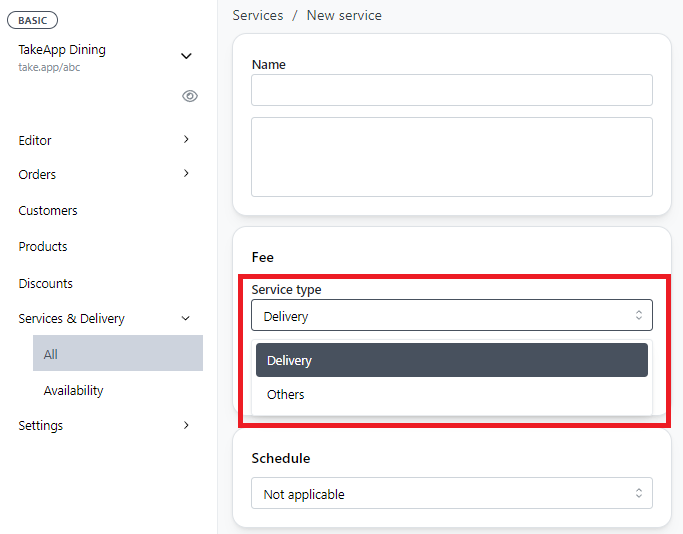
Task: Toggle the Service type dropdown
Action: coord(451,316)
